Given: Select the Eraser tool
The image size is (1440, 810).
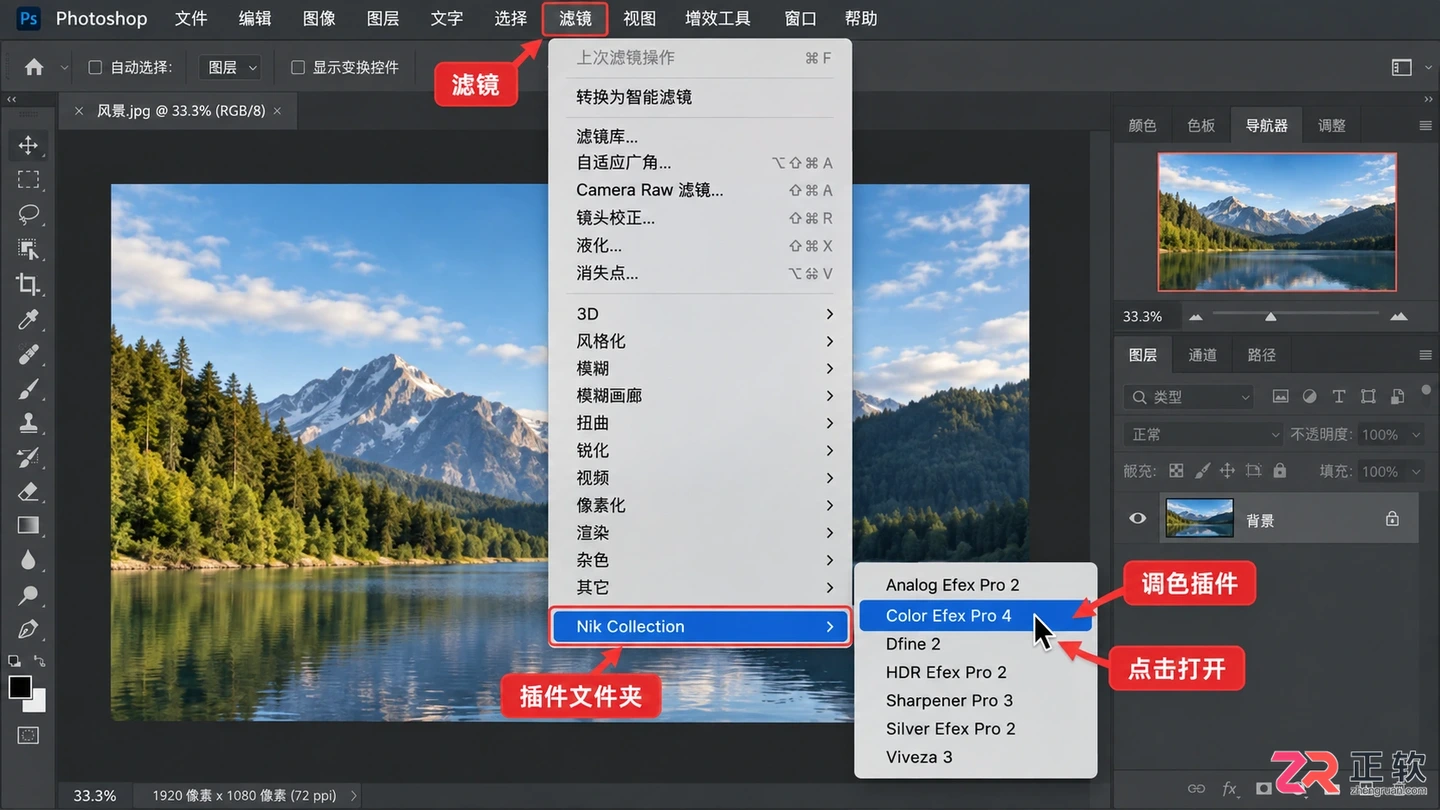Looking at the screenshot, I should point(28,492).
